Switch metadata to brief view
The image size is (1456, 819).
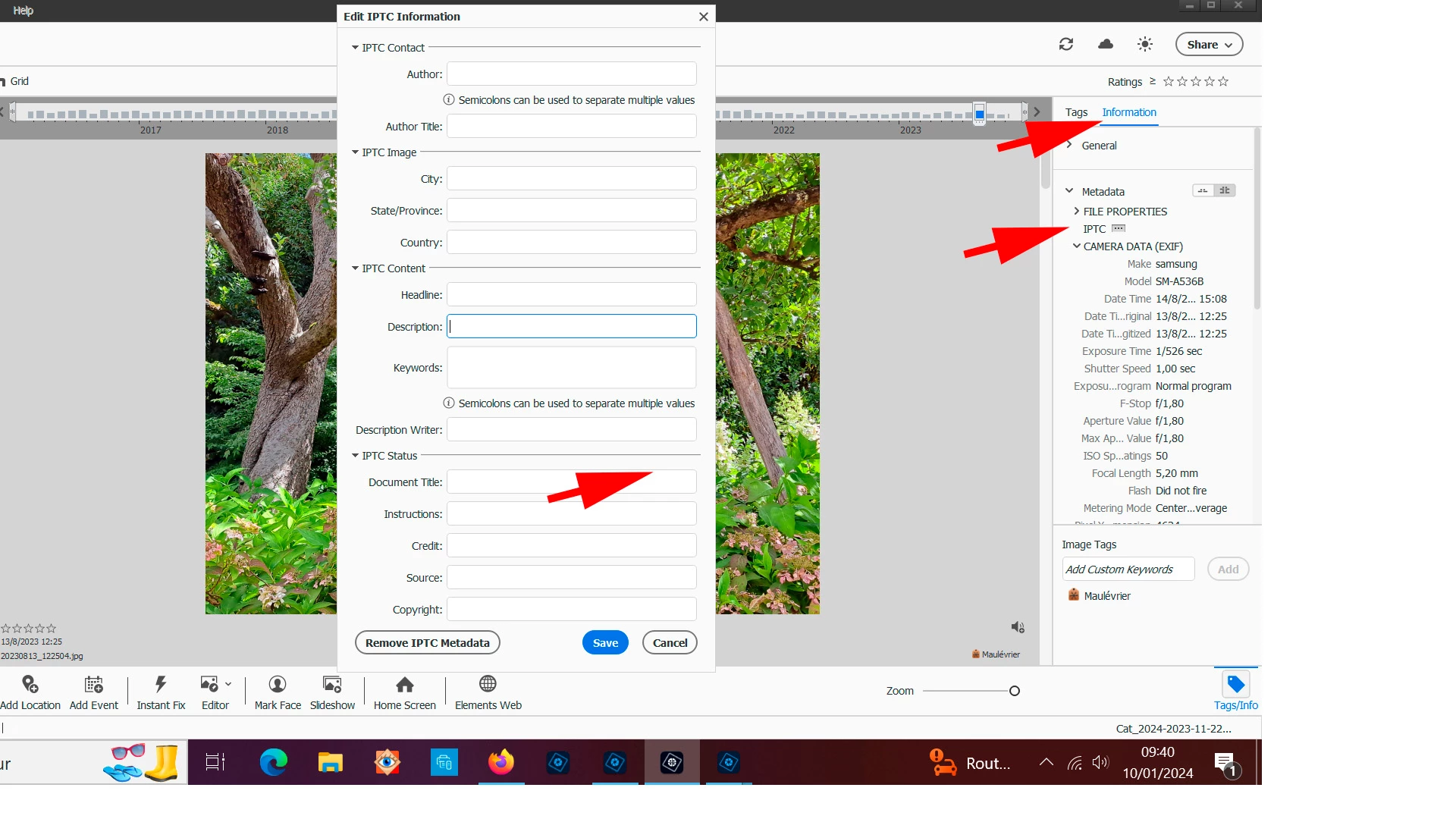click(x=1203, y=190)
